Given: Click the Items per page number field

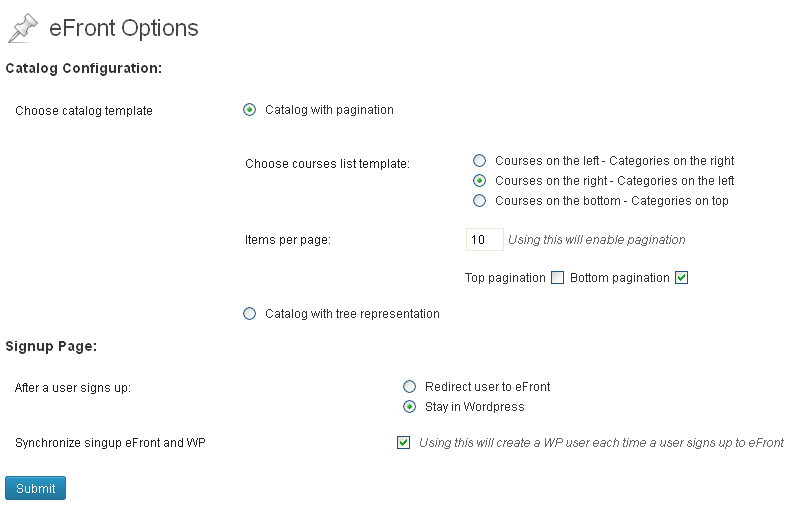Looking at the screenshot, I should [x=485, y=240].
